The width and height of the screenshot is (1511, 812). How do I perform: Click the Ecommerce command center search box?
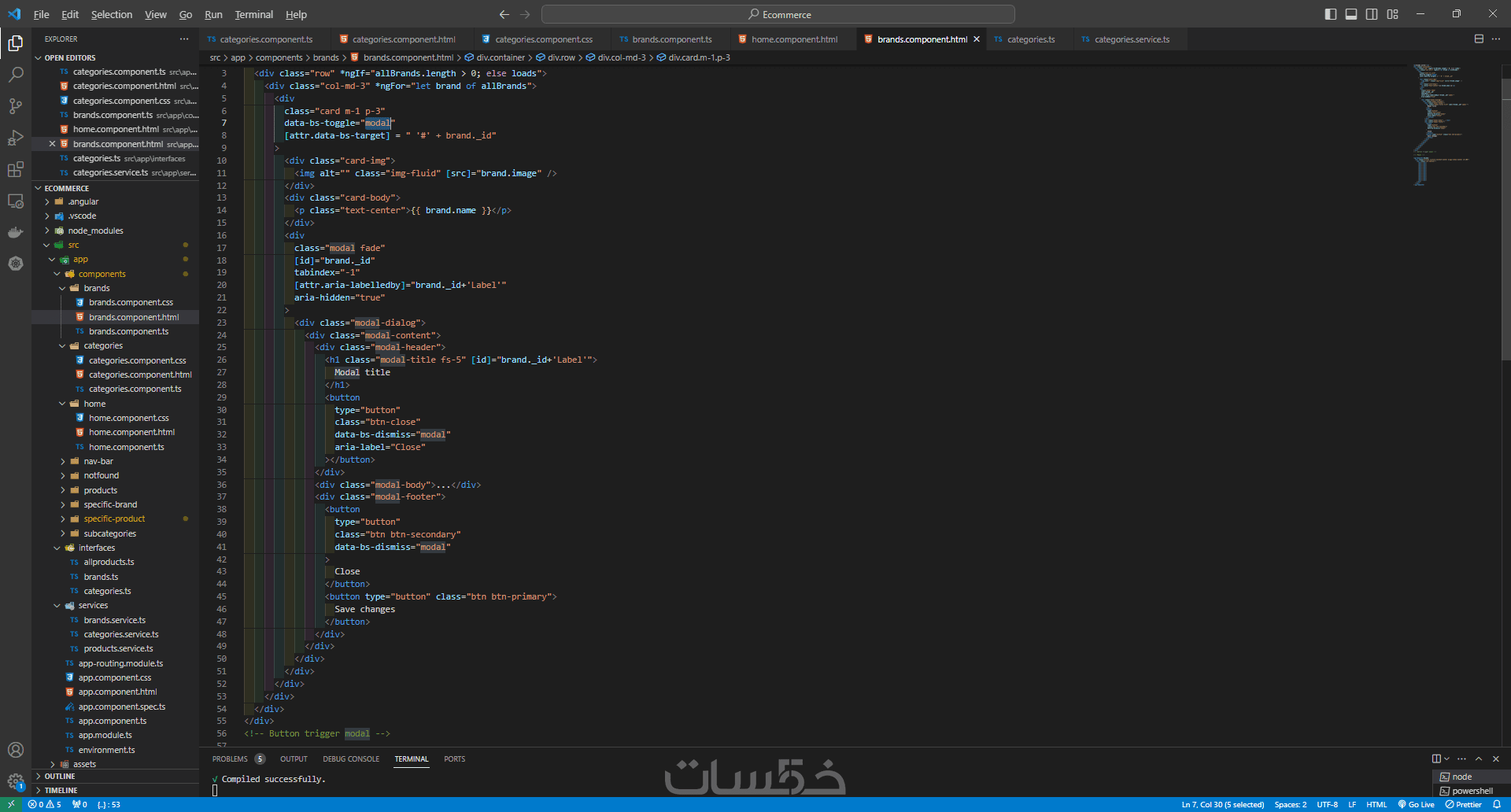[x=778, y=14]
